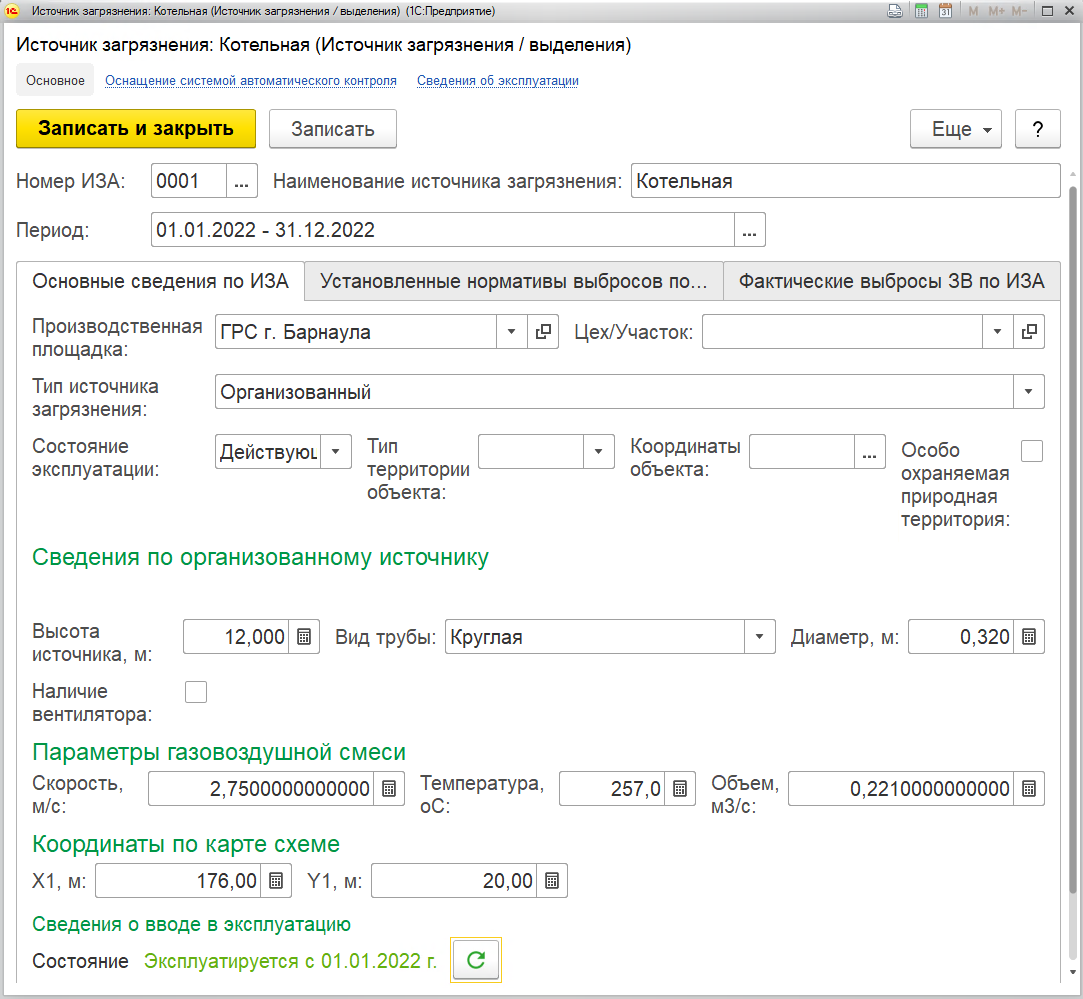Open the Производственная площадка record
1083x999 pixels.
point(543,332)
